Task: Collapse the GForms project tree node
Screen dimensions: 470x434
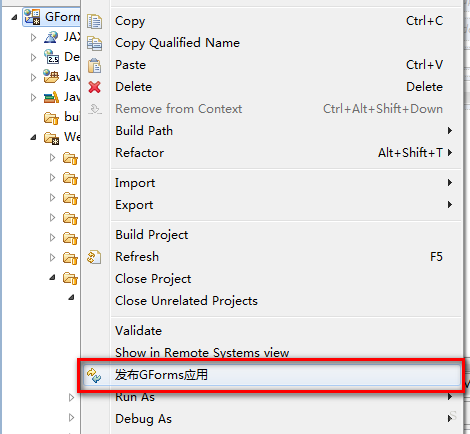Action: [14, 17]
